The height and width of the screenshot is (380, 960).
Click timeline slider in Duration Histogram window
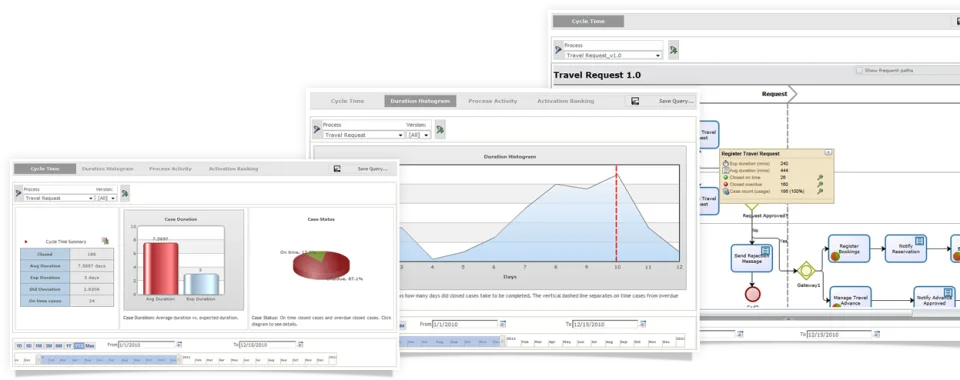(452, 341)
